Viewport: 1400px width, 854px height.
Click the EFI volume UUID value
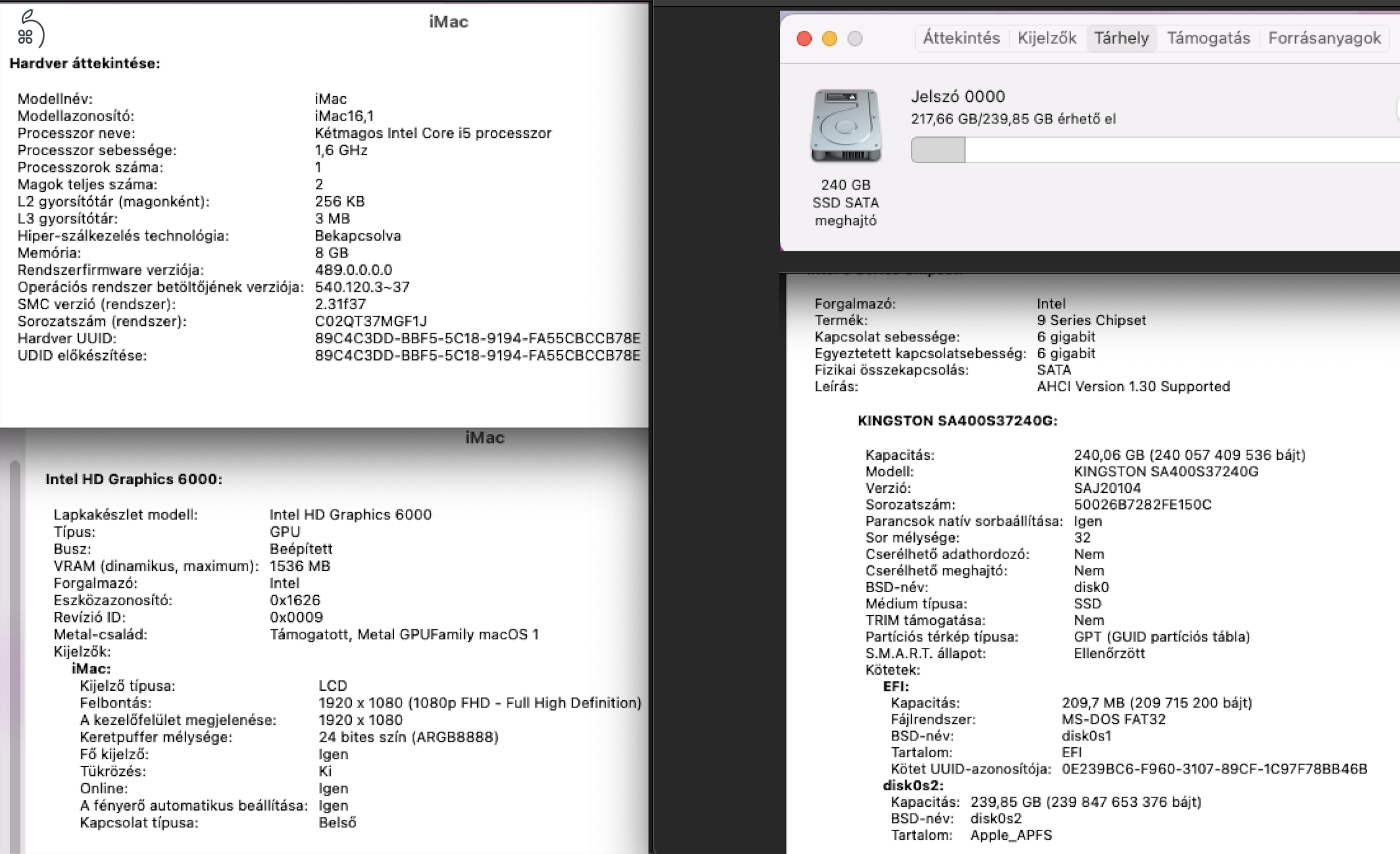(x=1214, y=769)
